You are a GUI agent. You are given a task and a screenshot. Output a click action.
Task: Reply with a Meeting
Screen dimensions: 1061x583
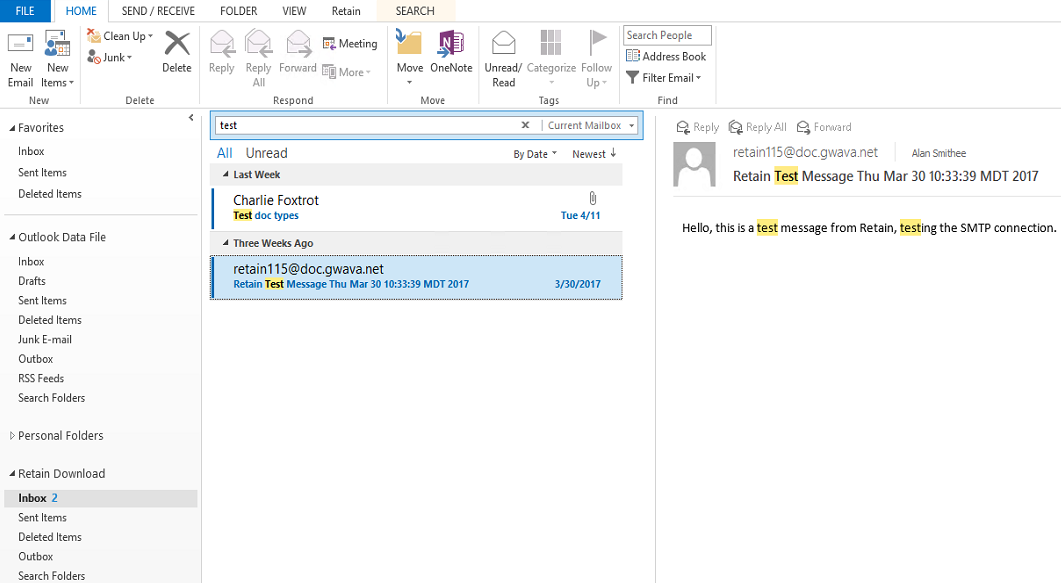350,43
